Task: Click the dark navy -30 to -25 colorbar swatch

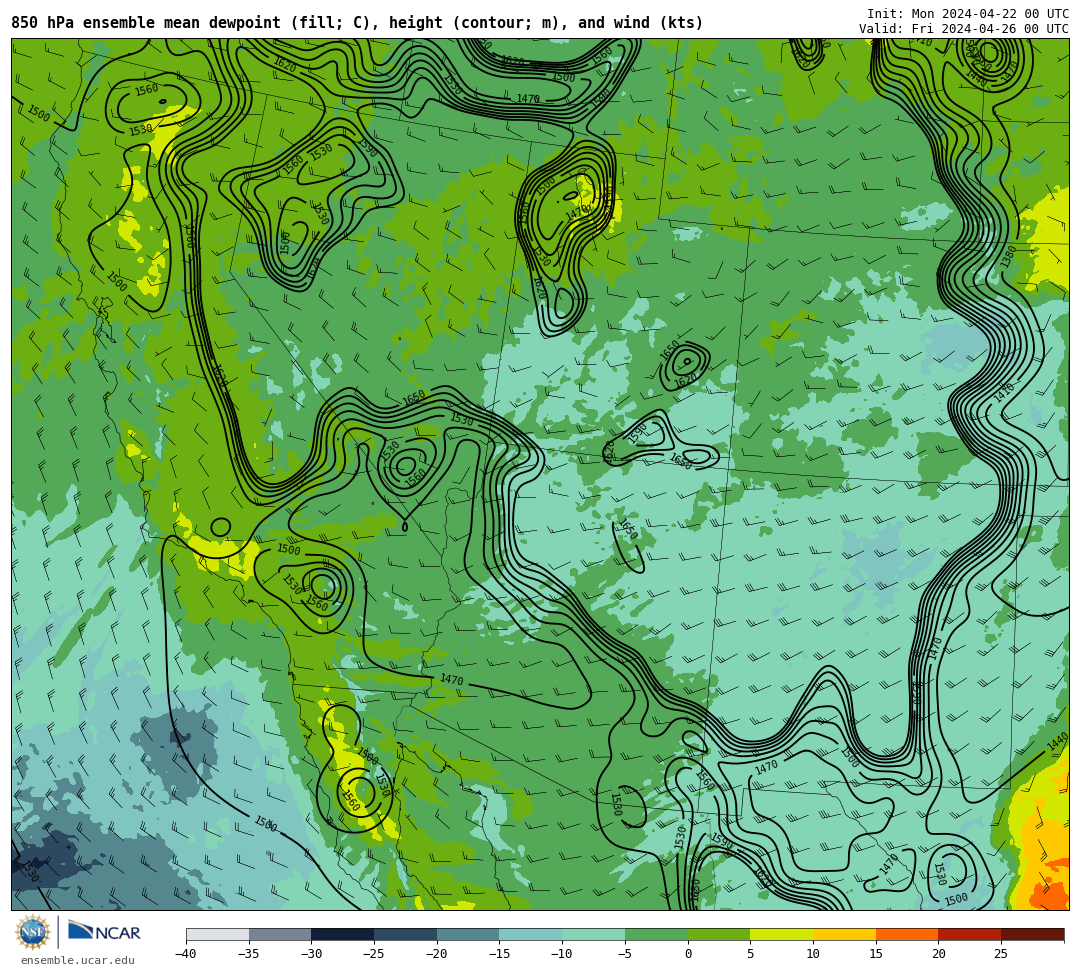Action: coord(343,934)
